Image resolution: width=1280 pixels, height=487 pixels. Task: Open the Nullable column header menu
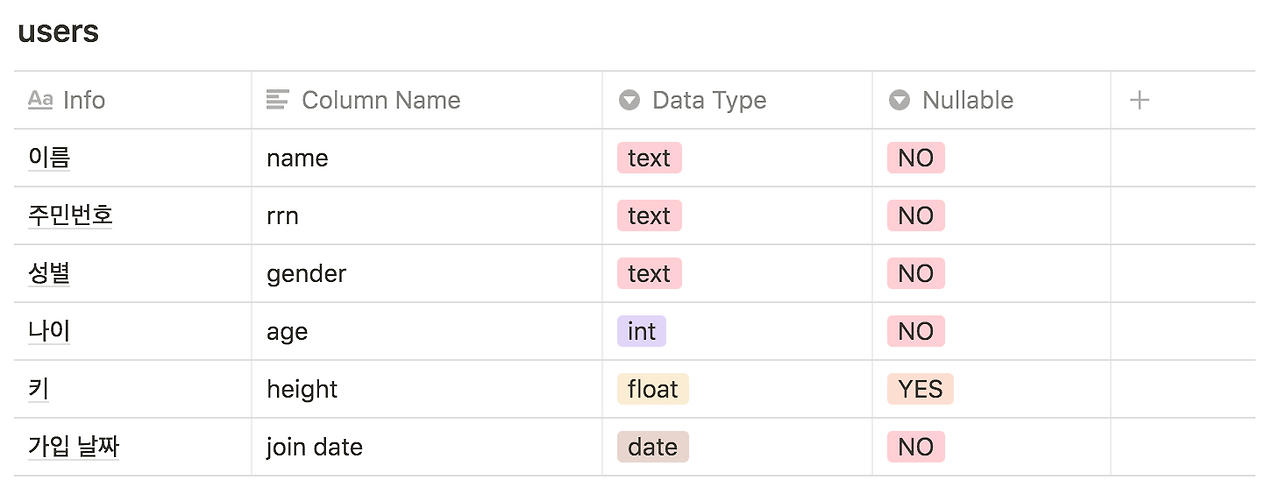coord(967,100)
